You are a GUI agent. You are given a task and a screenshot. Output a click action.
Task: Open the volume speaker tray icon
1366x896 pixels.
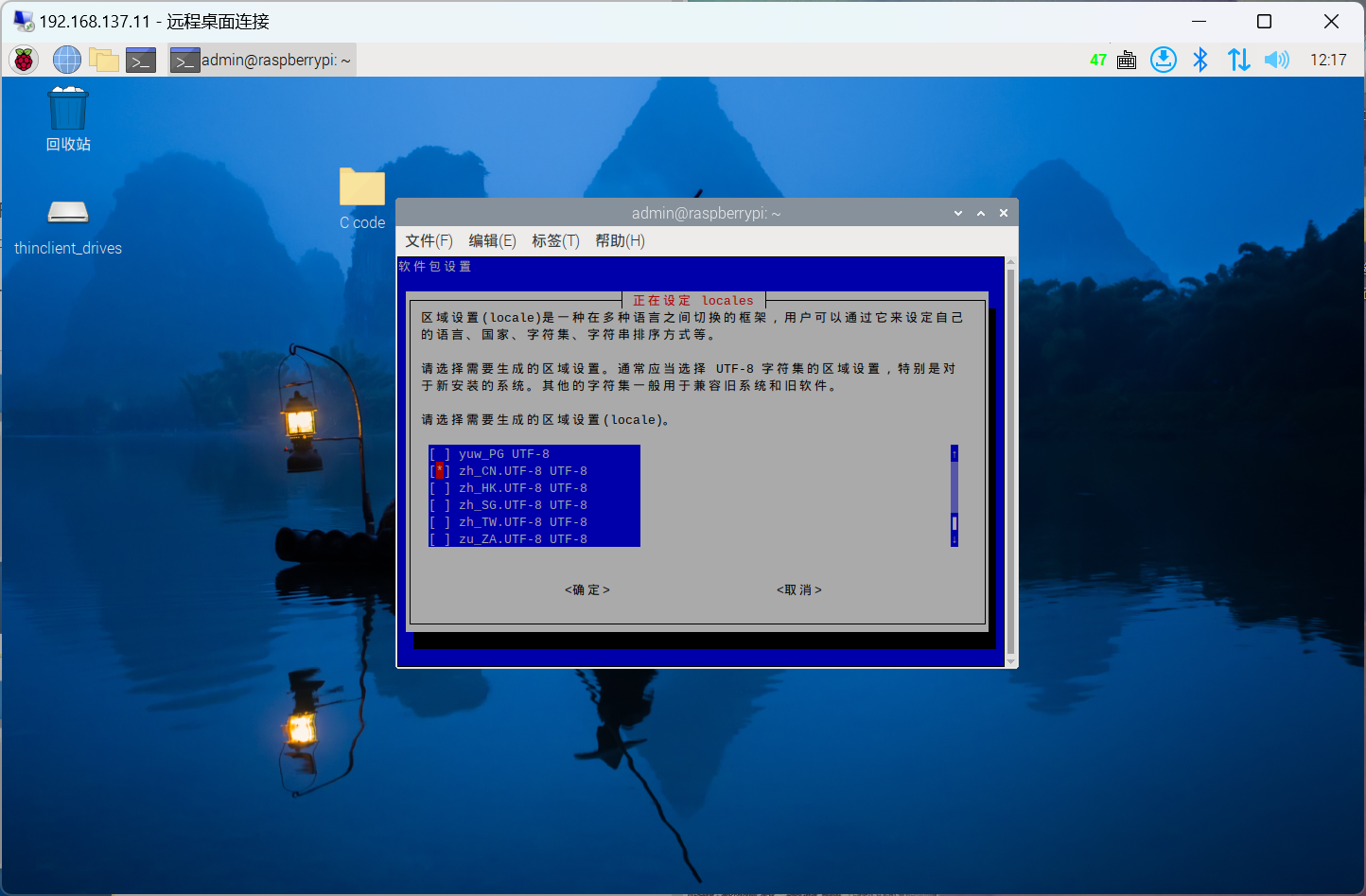(x=1276, y=60)
